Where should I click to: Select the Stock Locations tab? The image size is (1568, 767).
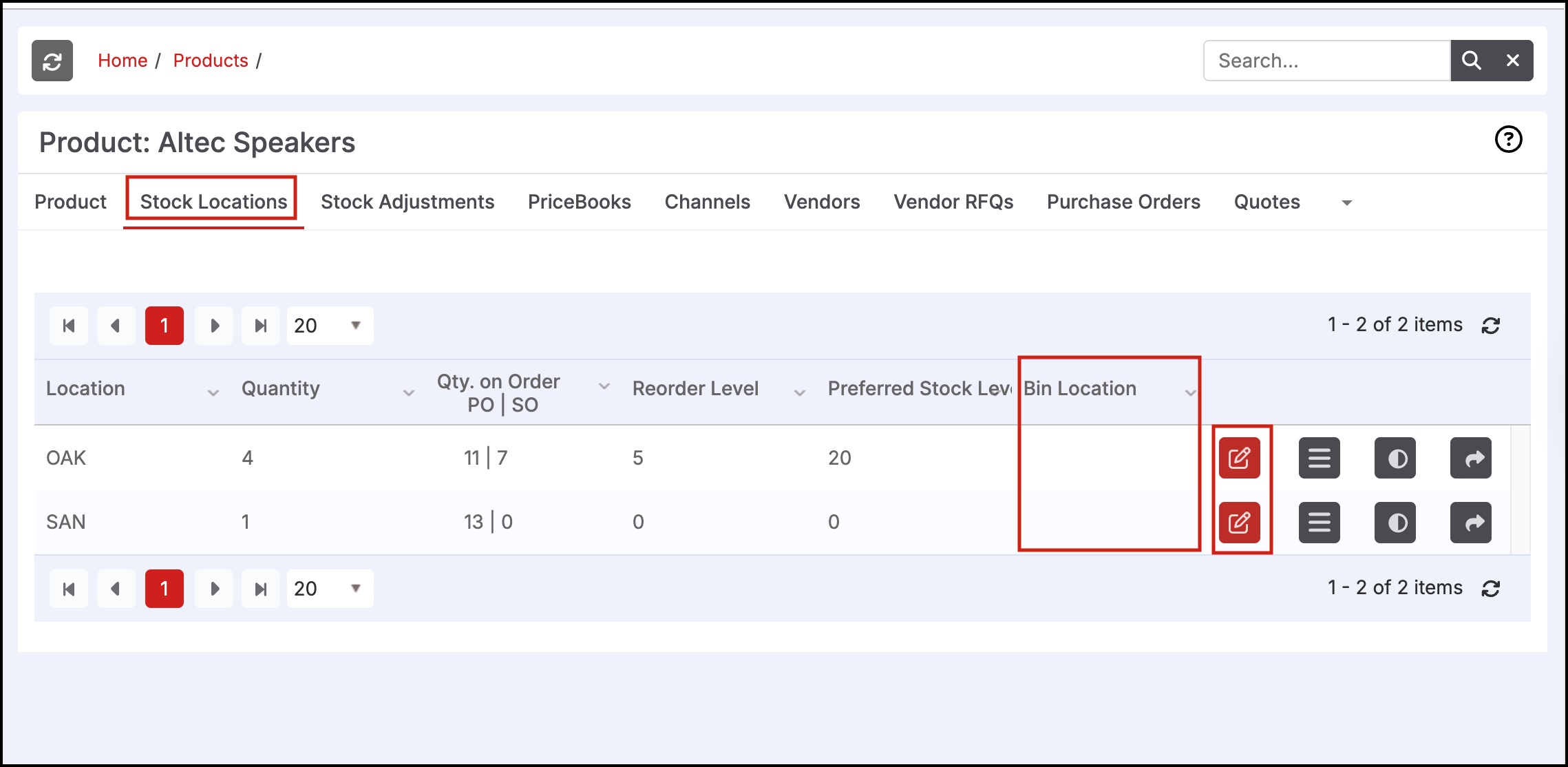click(213, 202)
